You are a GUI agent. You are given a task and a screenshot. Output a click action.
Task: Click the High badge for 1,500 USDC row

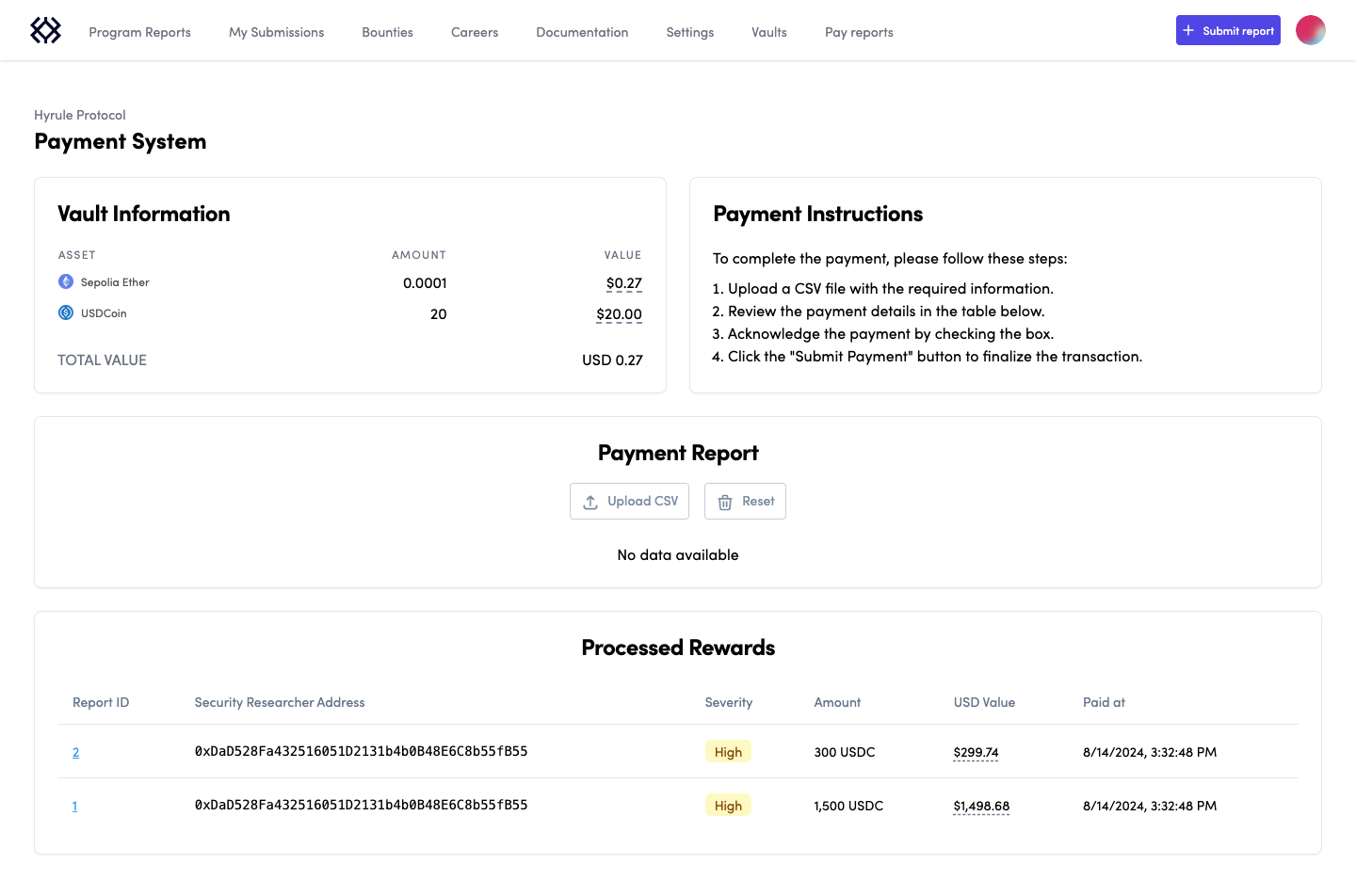coord(728,805)
